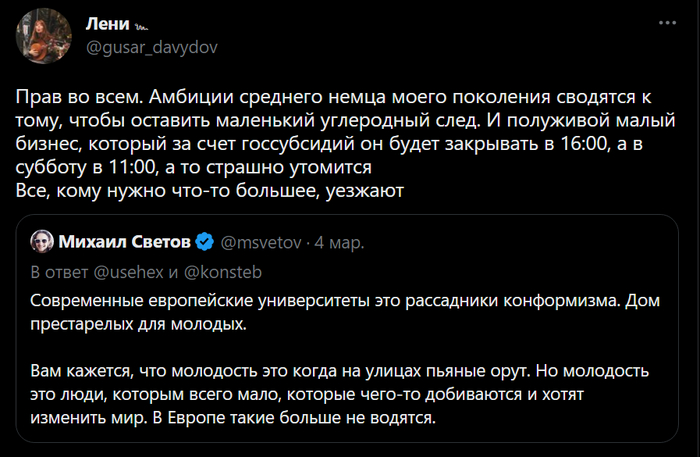Open the three-dot more options menu
Screen dimensions: 700x457
pos(665,22)
